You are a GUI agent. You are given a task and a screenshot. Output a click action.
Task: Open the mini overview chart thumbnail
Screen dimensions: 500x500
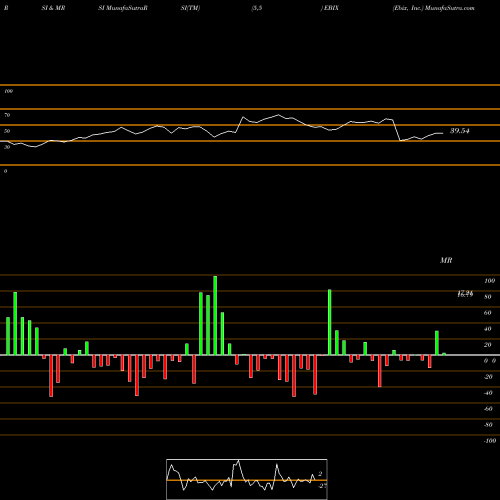click(x=247, y=479)
